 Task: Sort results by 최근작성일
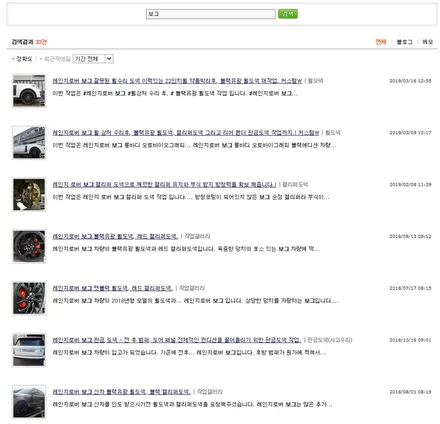coord(57,59)
